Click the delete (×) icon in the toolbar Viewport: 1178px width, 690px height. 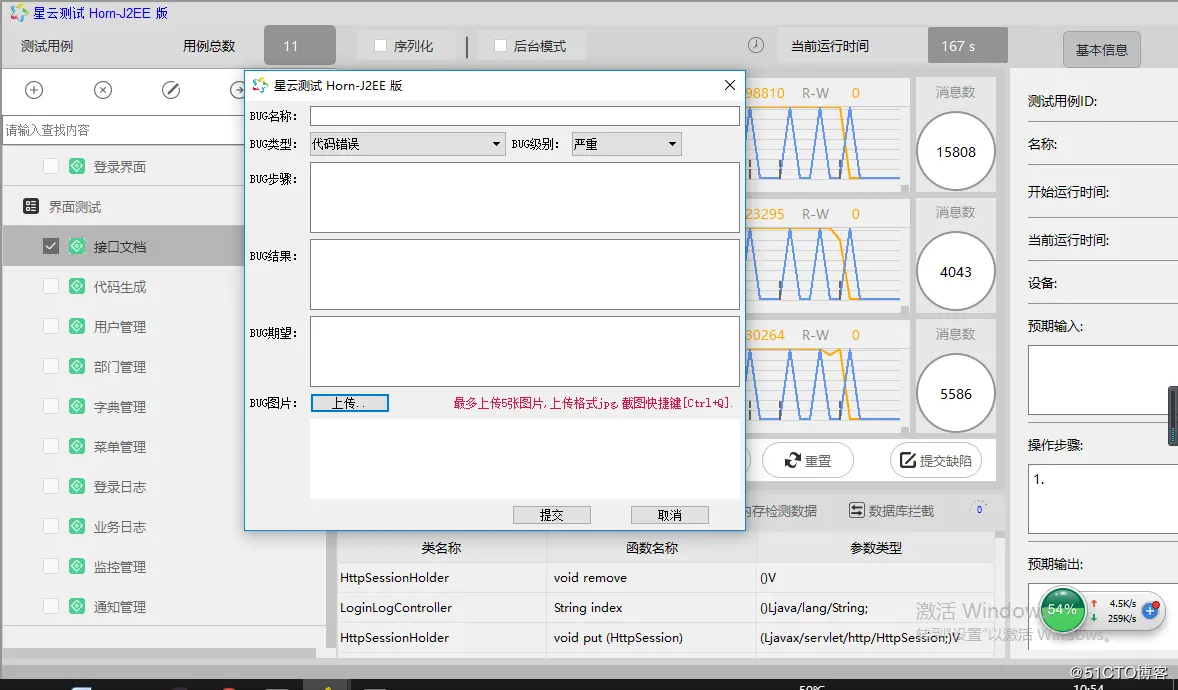click(102, 90)
